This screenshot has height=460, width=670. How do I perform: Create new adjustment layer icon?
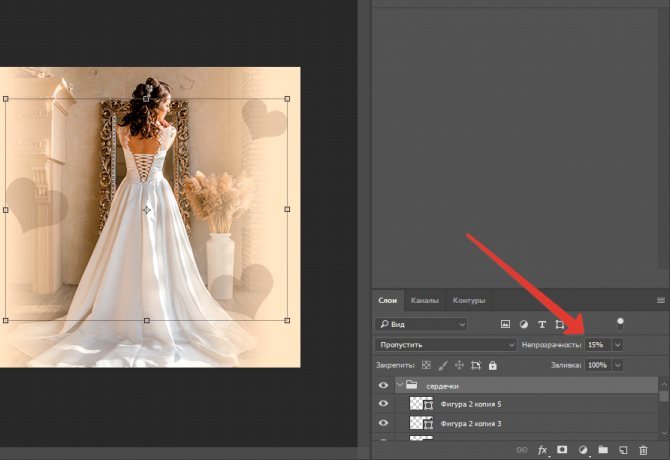(583, 450)
